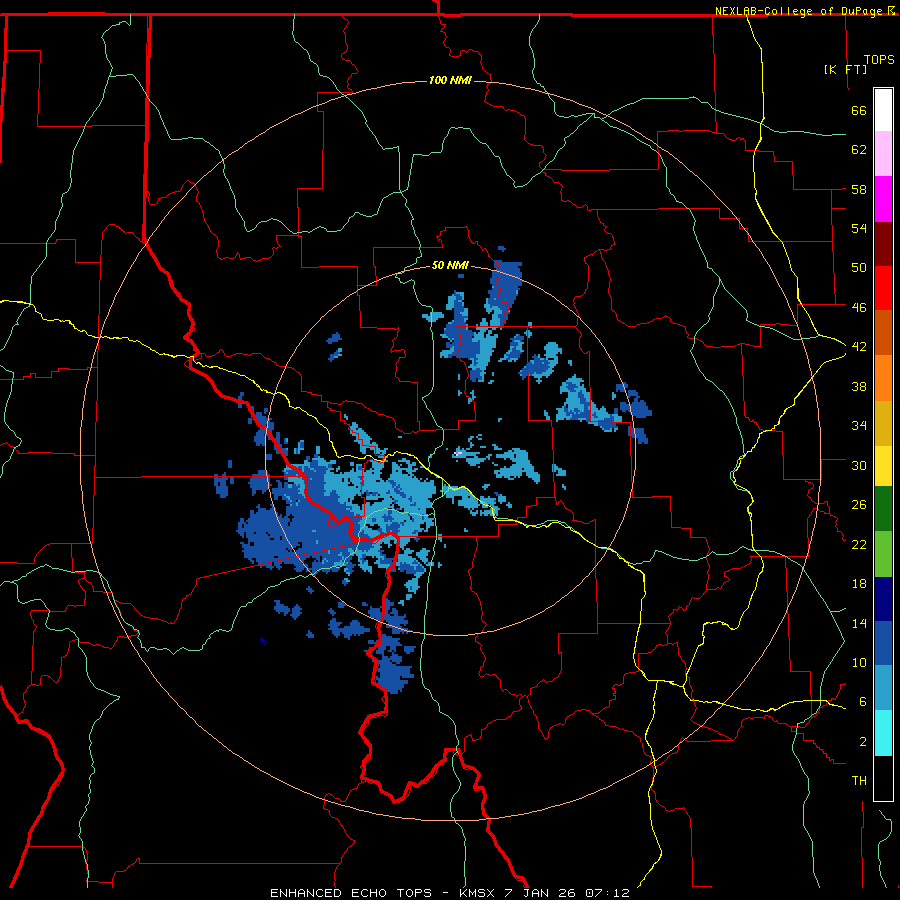Click the dark red legend swatch
This screenshot has width=900, height=900.
[883, 244]
